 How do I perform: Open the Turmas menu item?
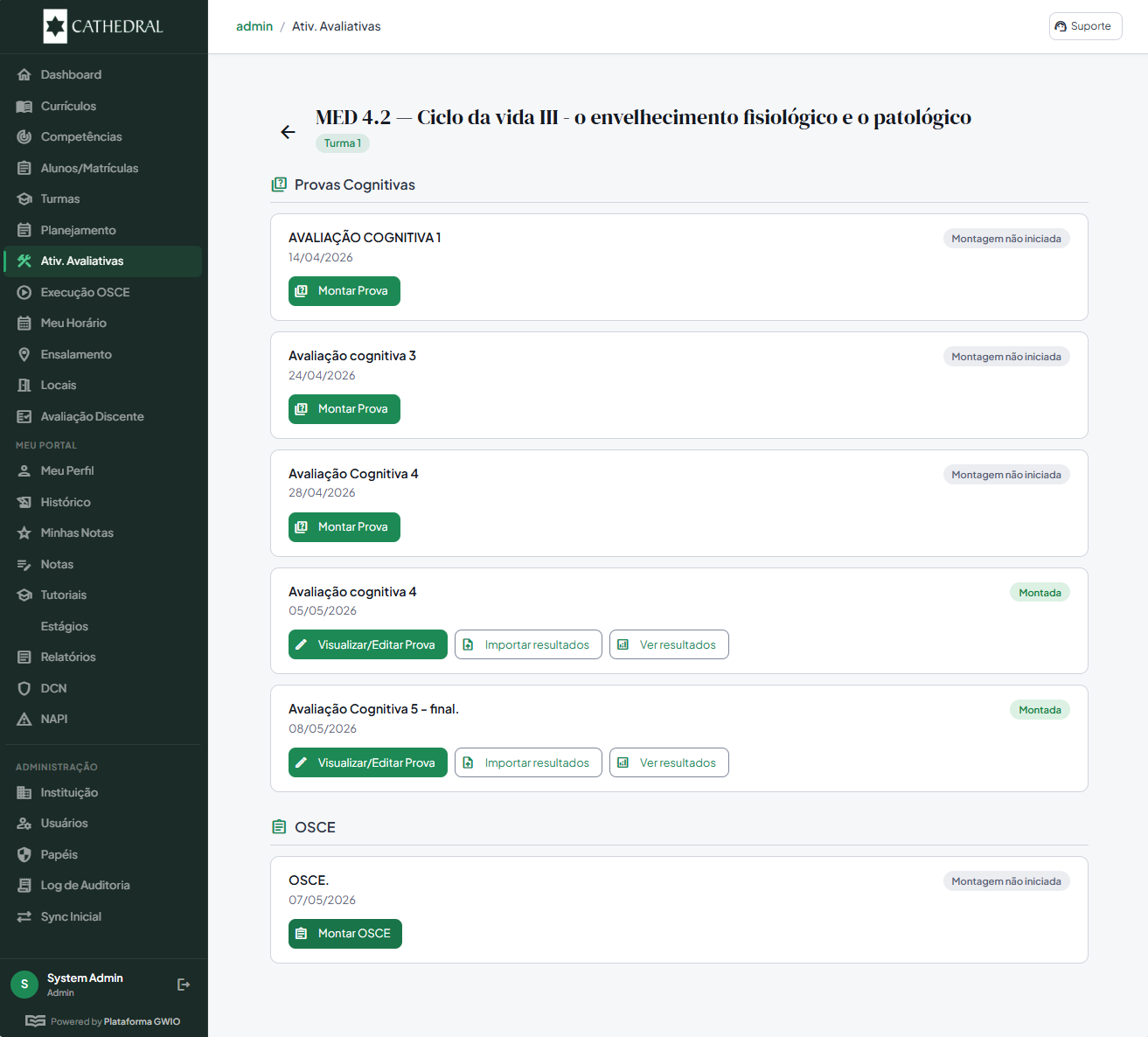pos(103,199)
